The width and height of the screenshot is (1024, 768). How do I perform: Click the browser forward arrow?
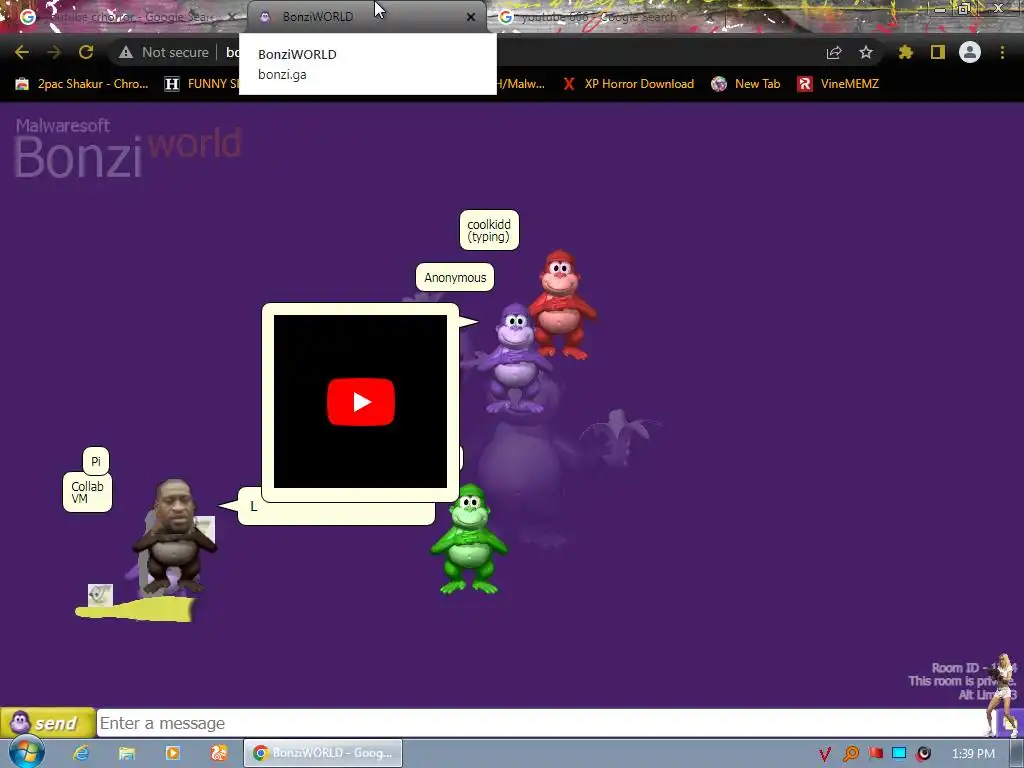coord(54,52)
